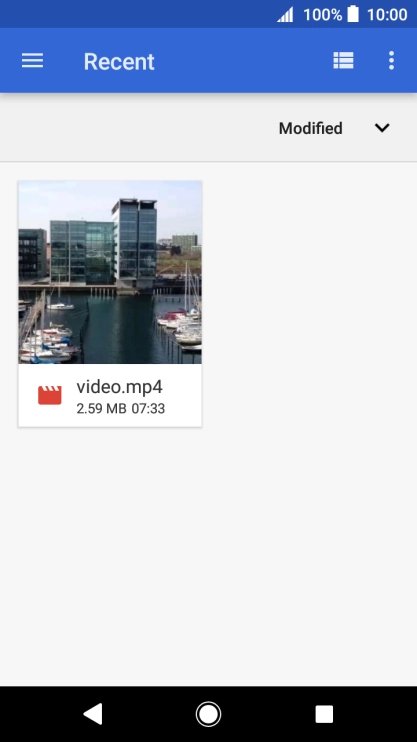Open the hamburger navigation menu
This screenshot has width=417, height=742.
click(32, 61)
